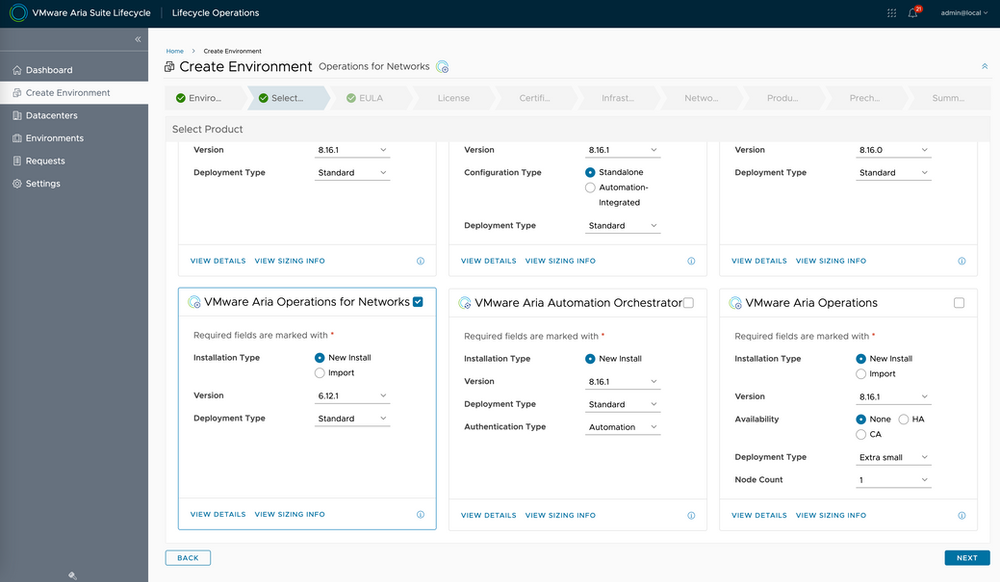Open Extra small Deployment Type dropdown
This screenshot has height=582, width=1000.
(893, 458)
